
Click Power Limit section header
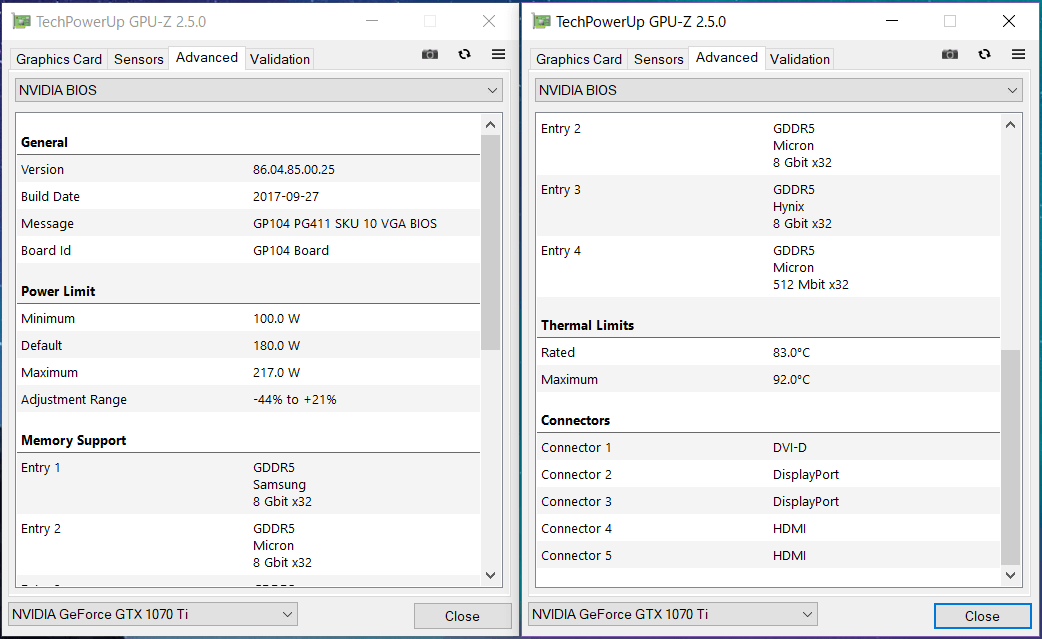[x=58, y=291]
